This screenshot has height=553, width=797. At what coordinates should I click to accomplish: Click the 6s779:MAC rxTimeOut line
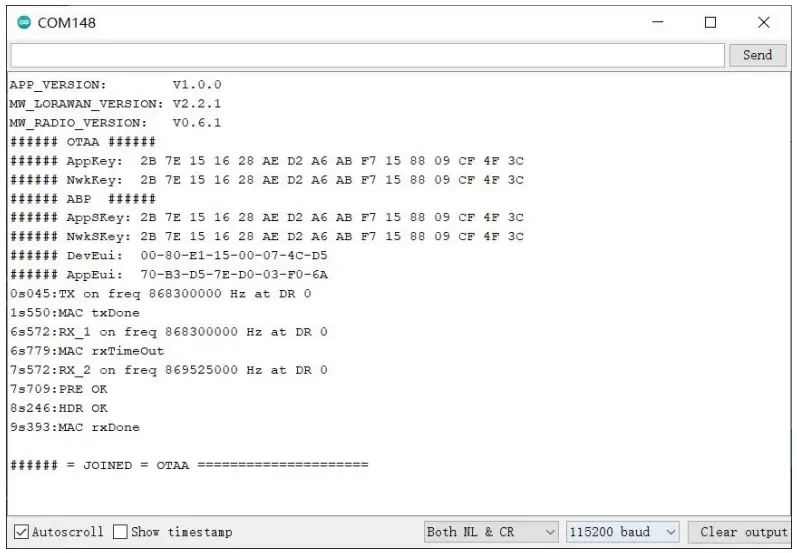(x=87, y=351)
